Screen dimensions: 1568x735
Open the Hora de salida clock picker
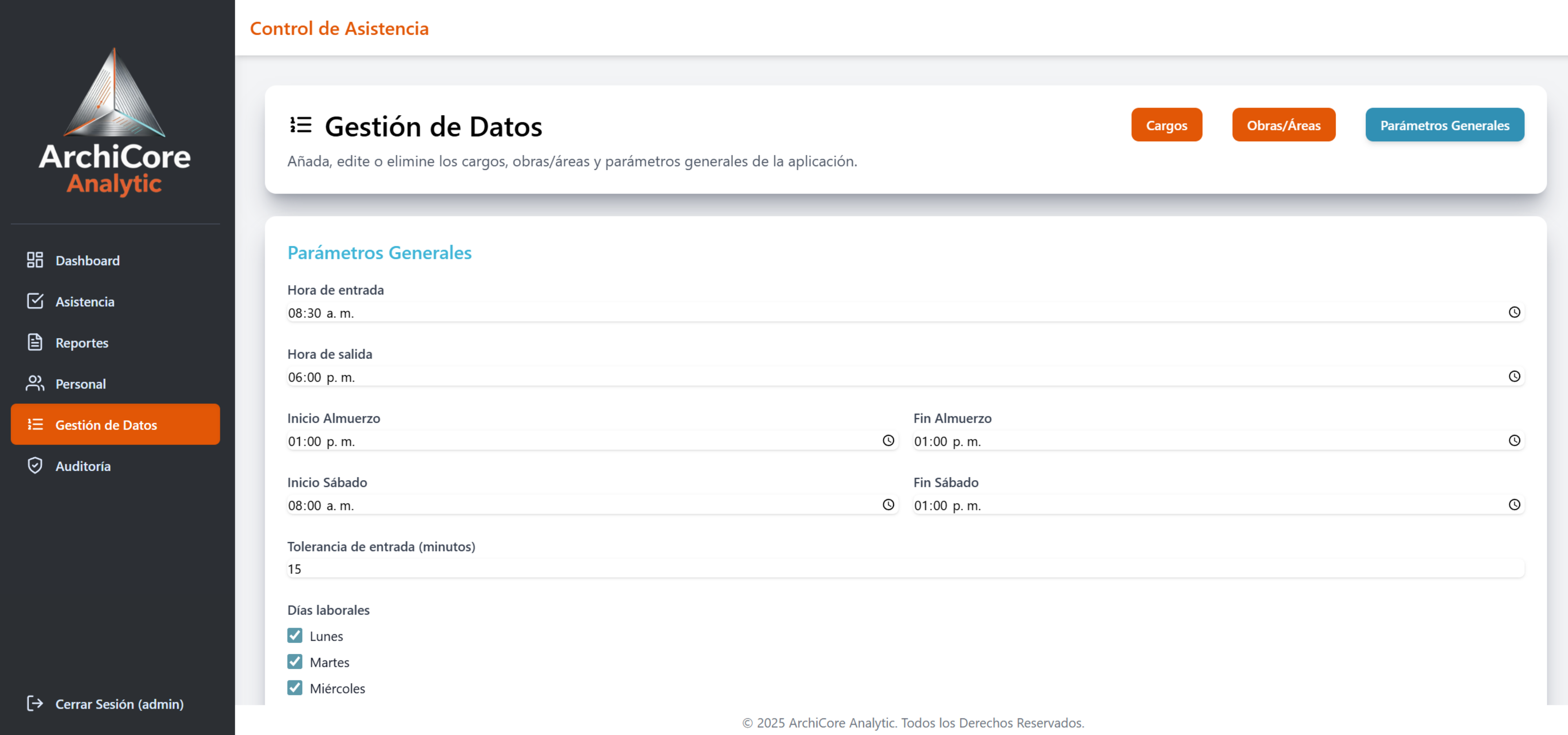click(x=1515, y=376)
